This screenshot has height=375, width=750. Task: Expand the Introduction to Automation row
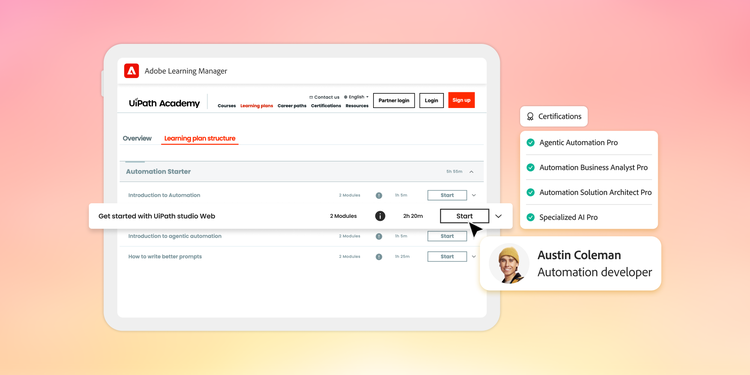(x=474, y=195)
